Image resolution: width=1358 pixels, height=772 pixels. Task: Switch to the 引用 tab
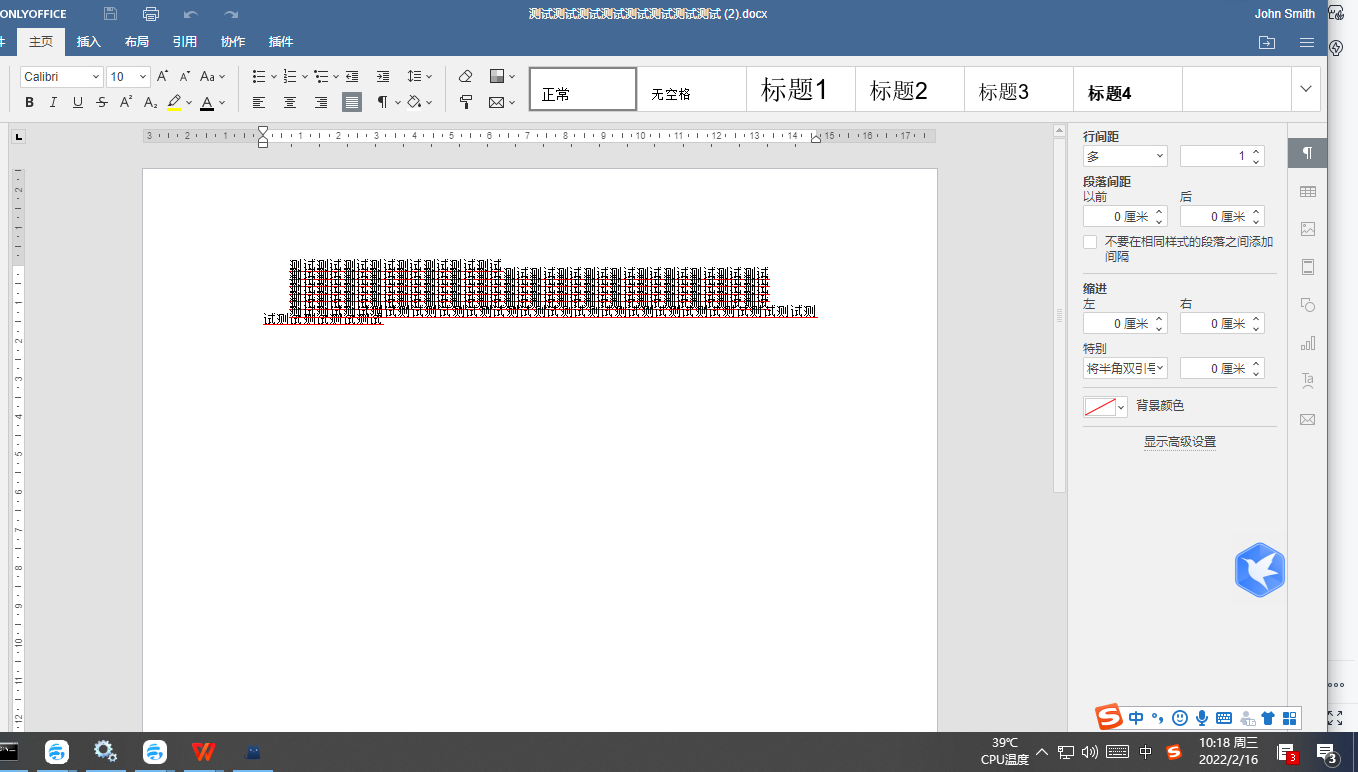[185, 42]
